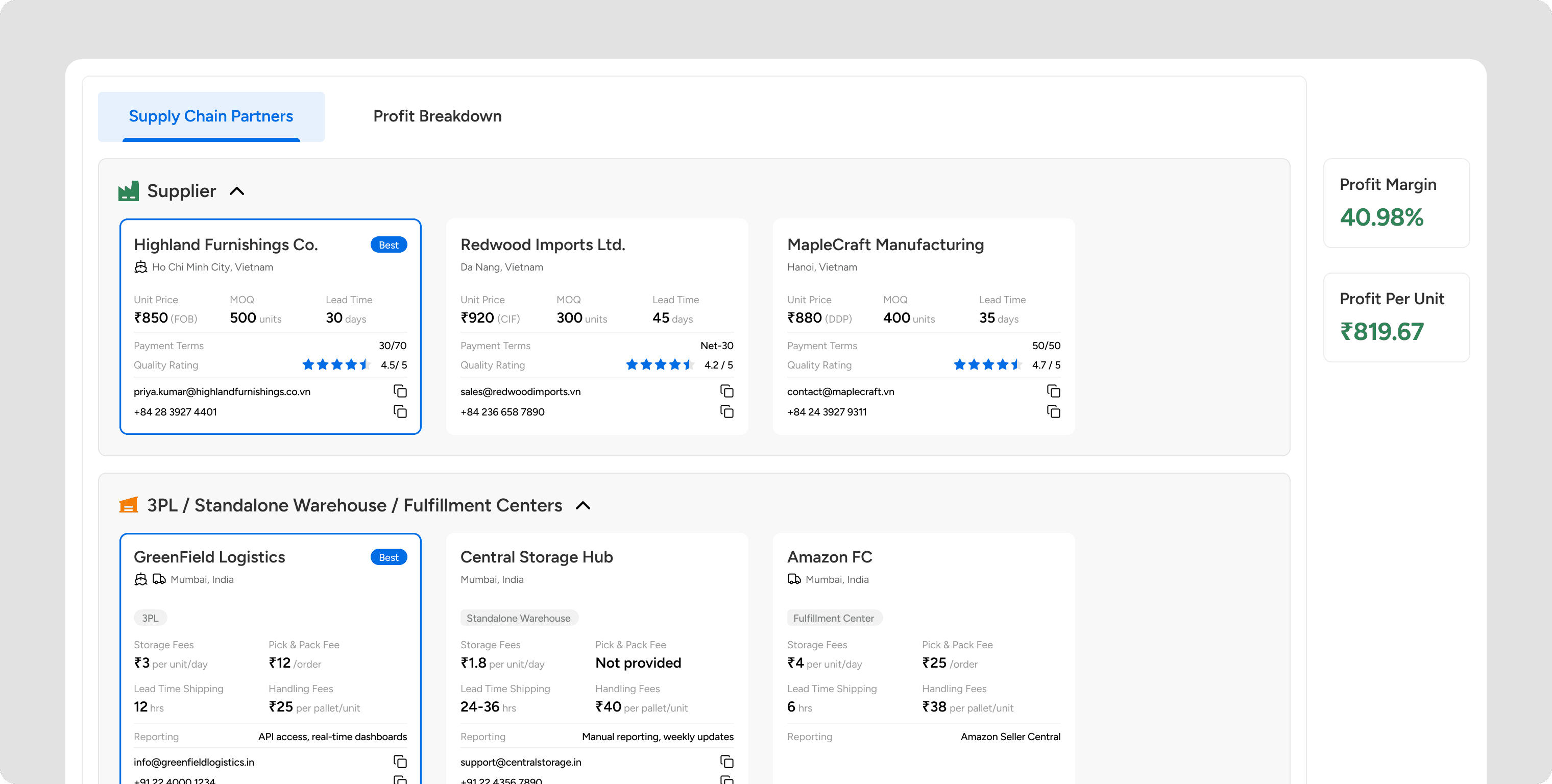Copy GreenField Logistics email address
Image resolution: width=1552 pixels, height=784 pixels.
[400, 762]
